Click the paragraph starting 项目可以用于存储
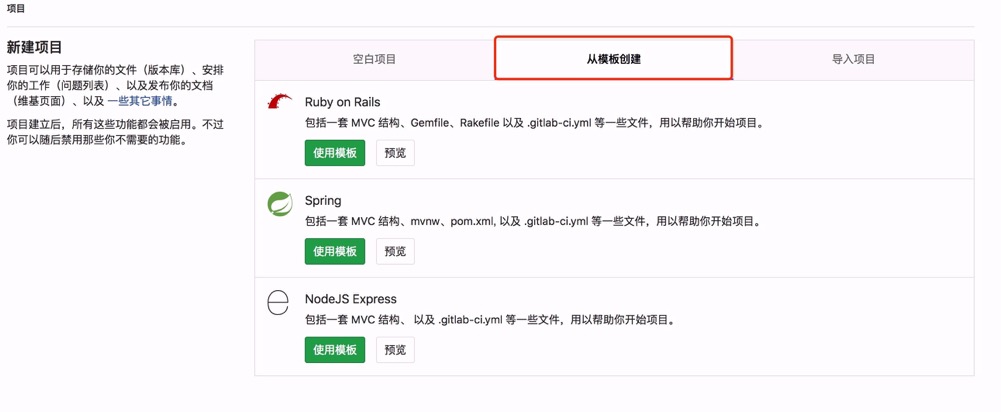1001x412 pixels. [x=116, y=85]
